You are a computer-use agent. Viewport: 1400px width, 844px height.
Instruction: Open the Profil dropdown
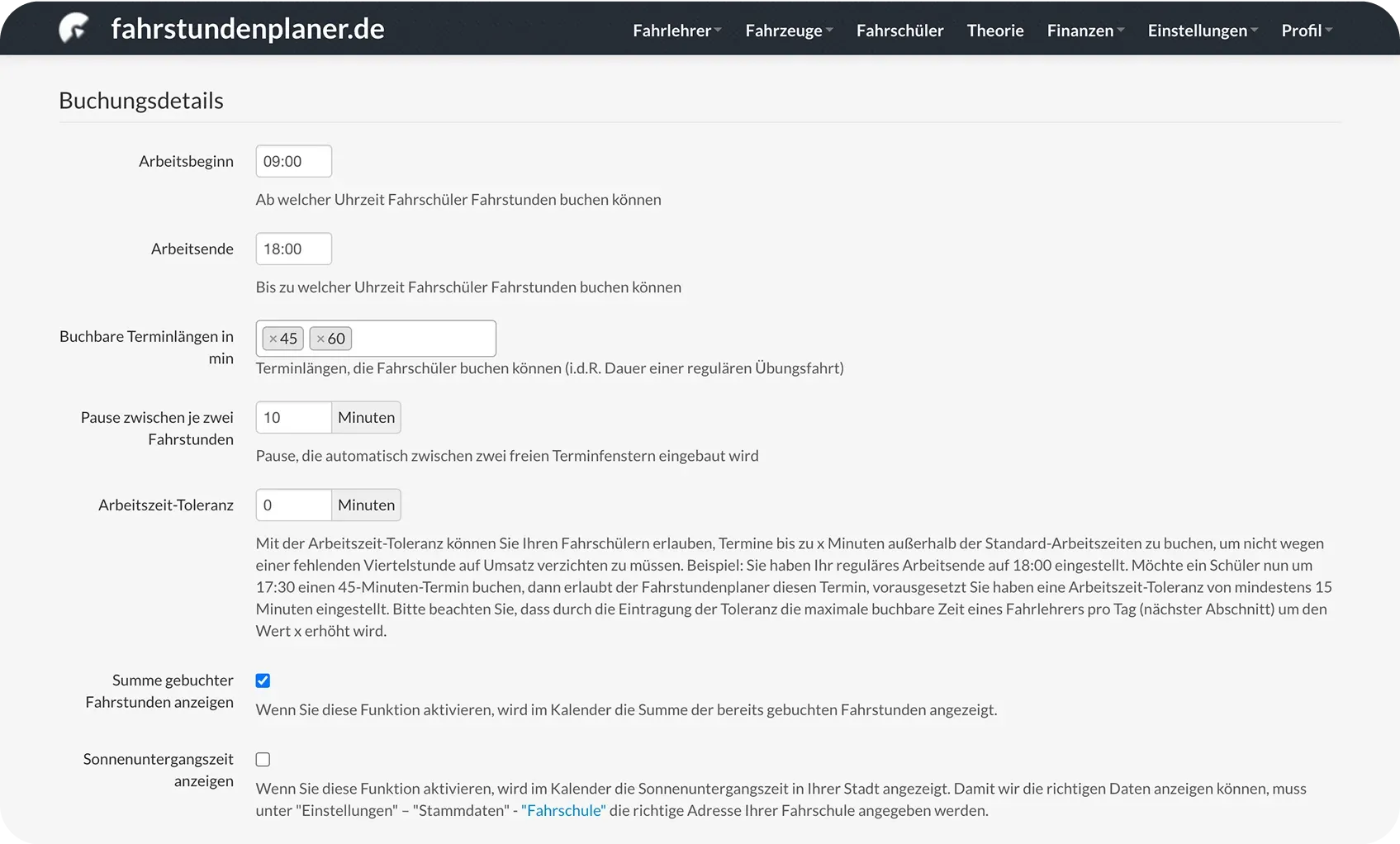point(1306,31)
